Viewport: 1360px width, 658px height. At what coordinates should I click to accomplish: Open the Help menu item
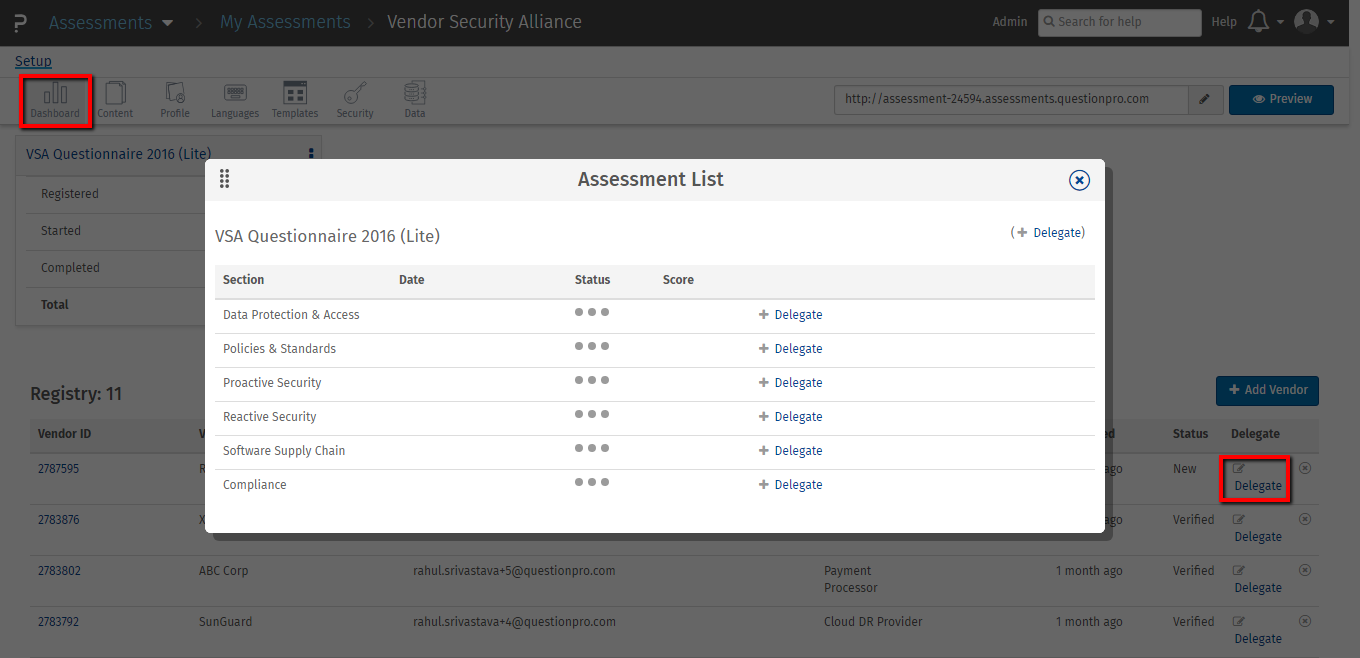[x=1224, y=22]
